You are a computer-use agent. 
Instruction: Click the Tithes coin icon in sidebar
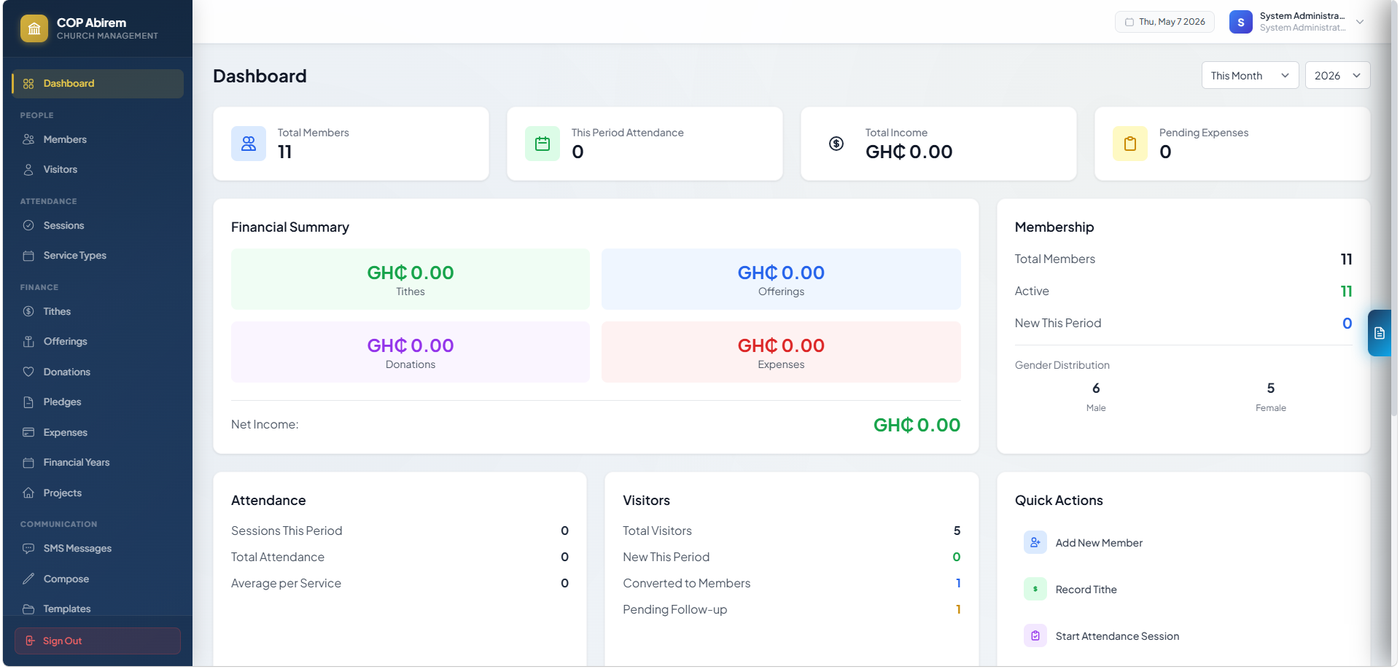click(x=28, y=312)
